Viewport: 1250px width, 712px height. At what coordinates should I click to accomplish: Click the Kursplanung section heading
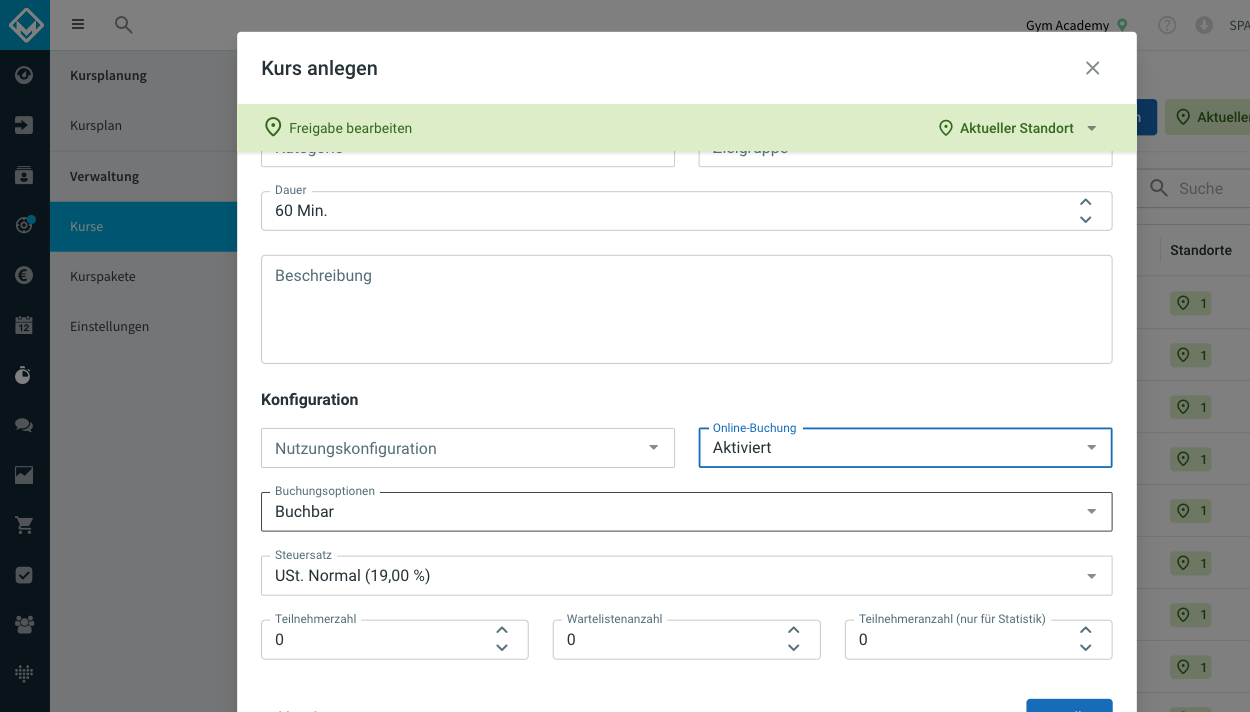(108, 76)
